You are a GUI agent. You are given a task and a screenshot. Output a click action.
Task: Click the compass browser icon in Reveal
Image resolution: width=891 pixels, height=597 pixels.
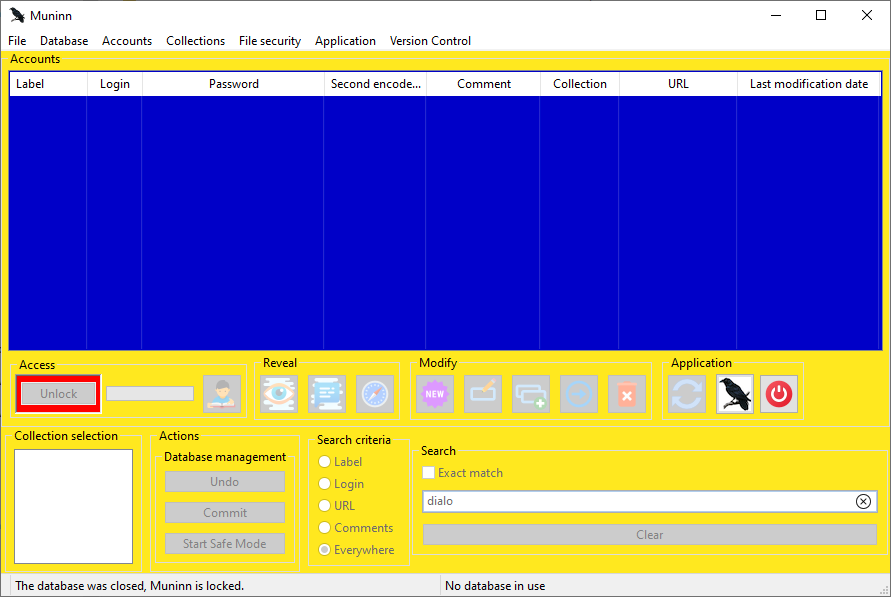tap(375, 394)
